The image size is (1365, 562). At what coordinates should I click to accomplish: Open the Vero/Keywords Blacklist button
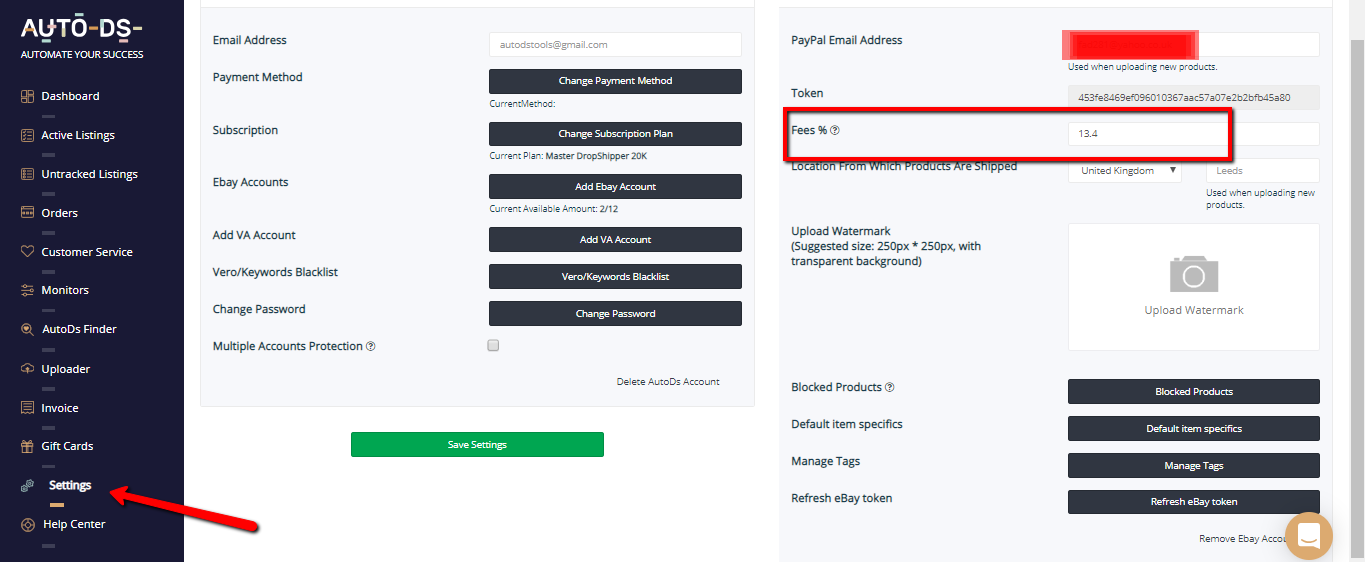coord(615,277)
